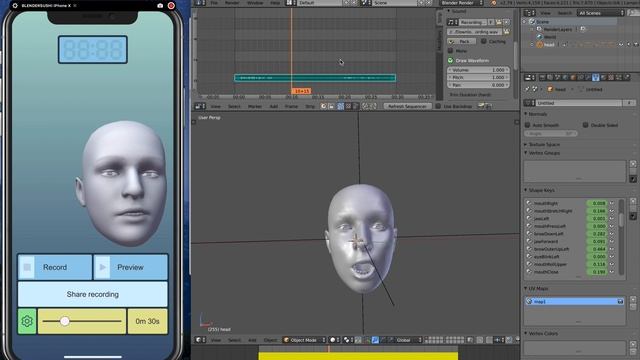Screen dimensions: 640x360
Task: Open the Particles properties tab icon
Action: [618, 77]
